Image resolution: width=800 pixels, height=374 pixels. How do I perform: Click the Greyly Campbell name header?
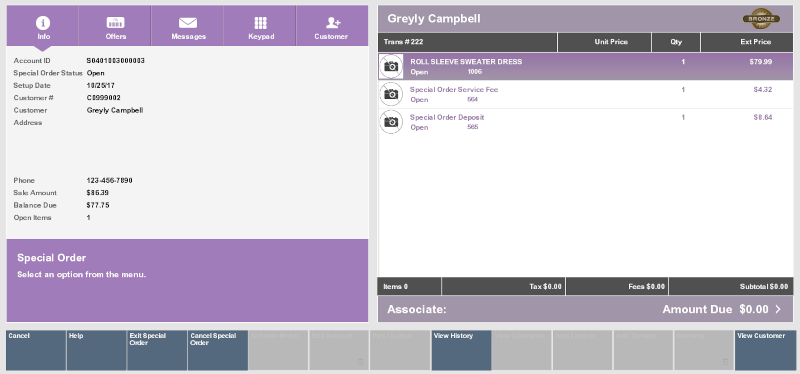434,19
